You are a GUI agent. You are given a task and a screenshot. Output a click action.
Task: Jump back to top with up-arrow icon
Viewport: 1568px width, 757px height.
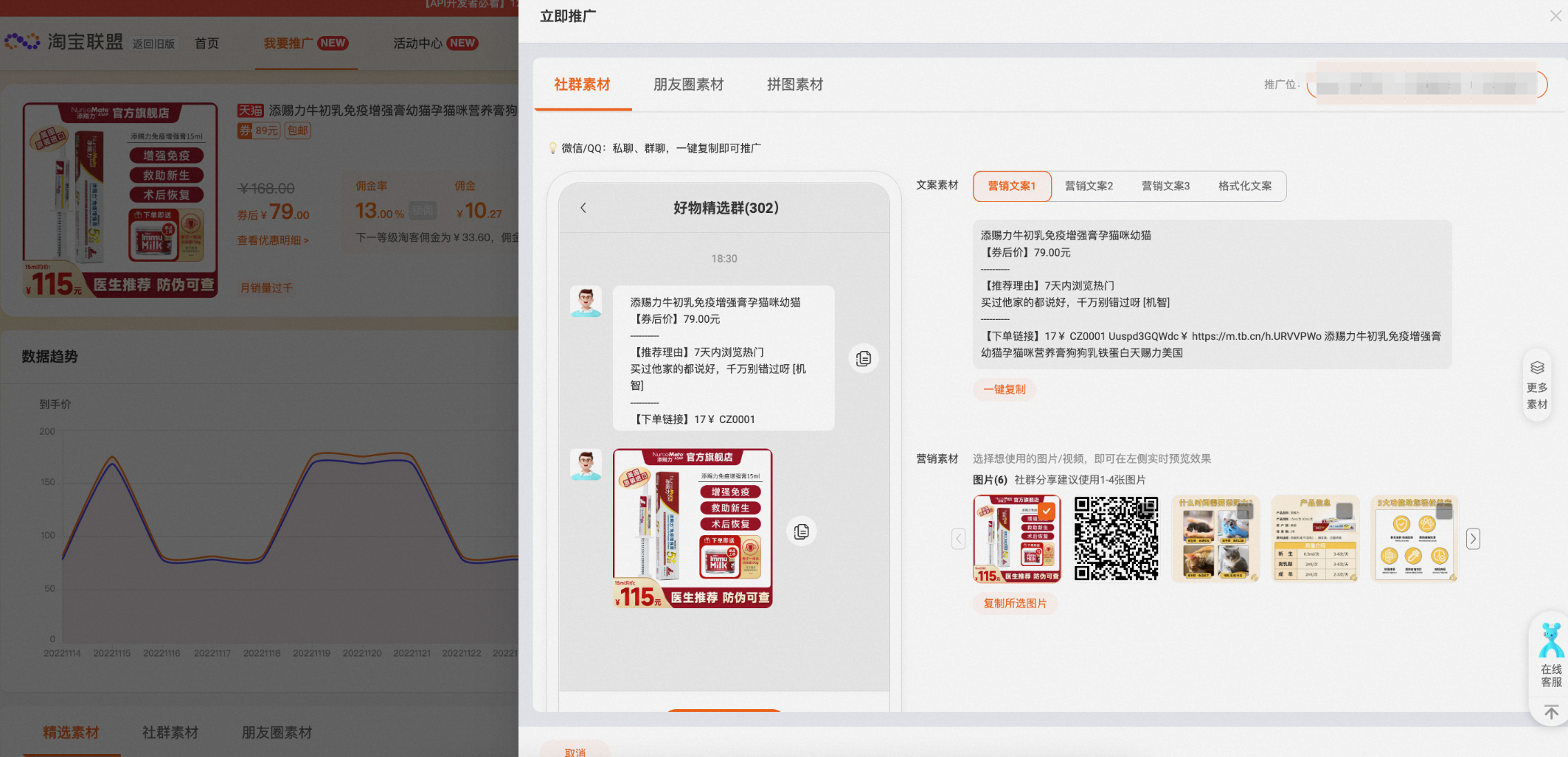(1551, 712)
